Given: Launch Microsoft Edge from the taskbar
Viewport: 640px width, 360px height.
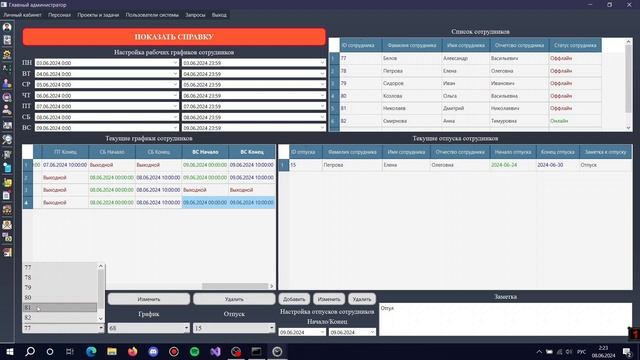Looking at the screenshot, I should click(91, 351).
